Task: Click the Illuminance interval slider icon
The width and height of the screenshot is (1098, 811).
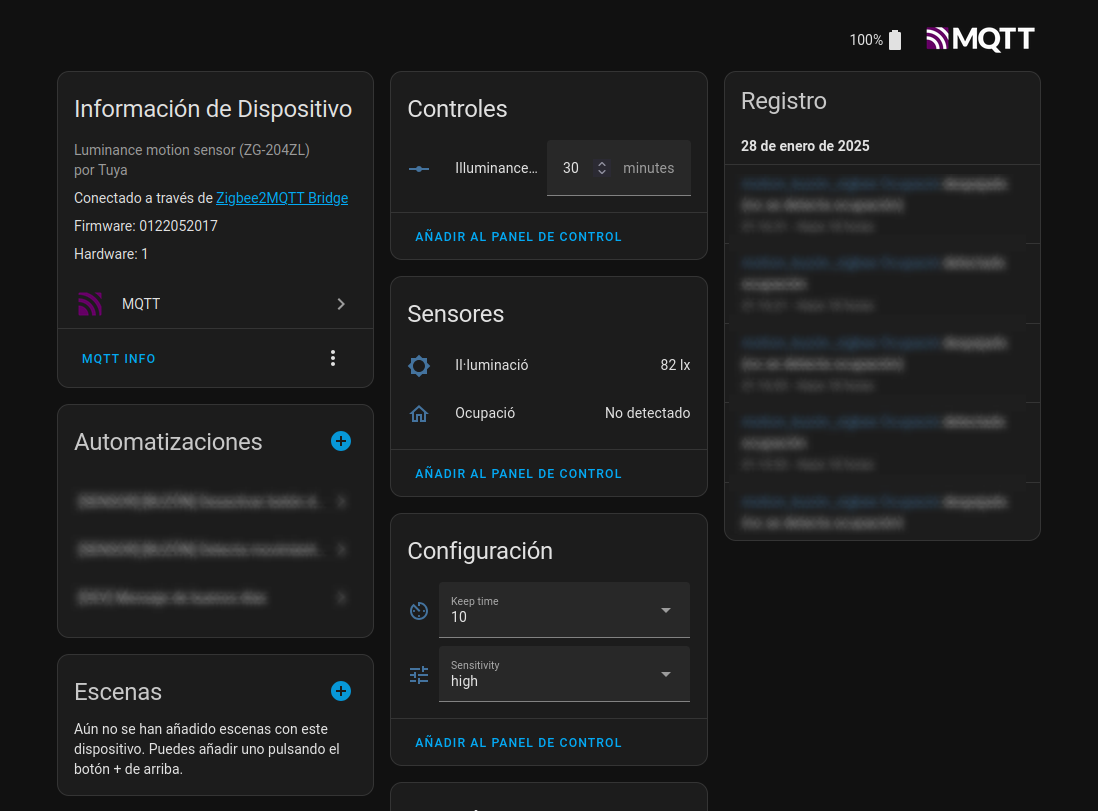Action: coord(419,169)
